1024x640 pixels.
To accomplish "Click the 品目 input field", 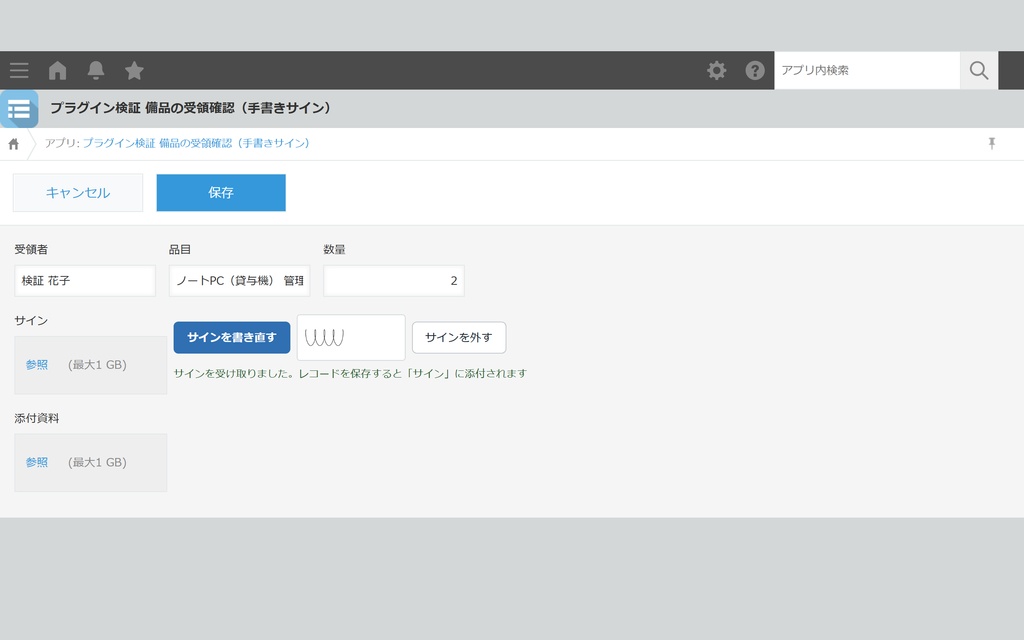I will 239,281.
